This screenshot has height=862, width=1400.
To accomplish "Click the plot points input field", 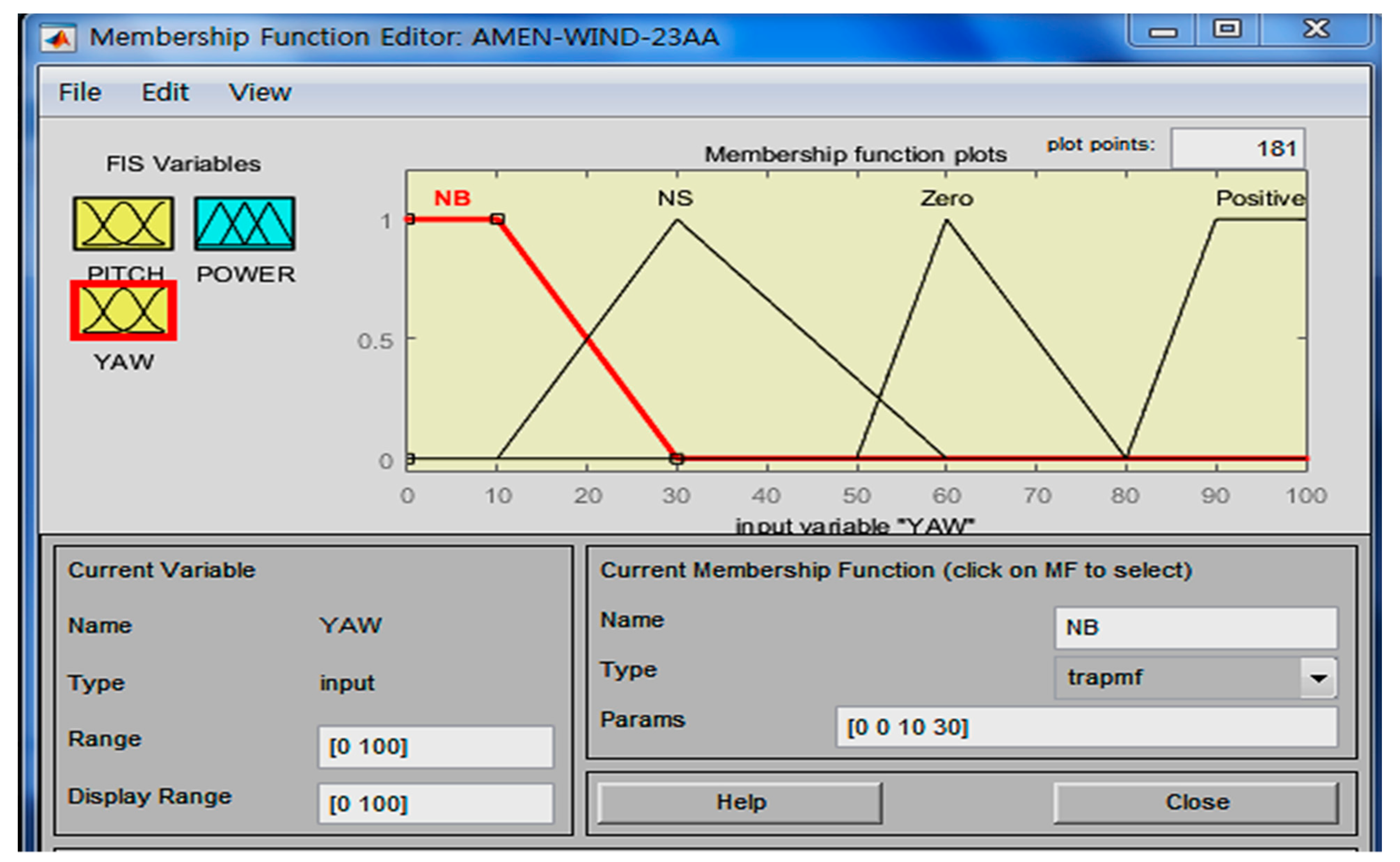I will [1237, 149].
